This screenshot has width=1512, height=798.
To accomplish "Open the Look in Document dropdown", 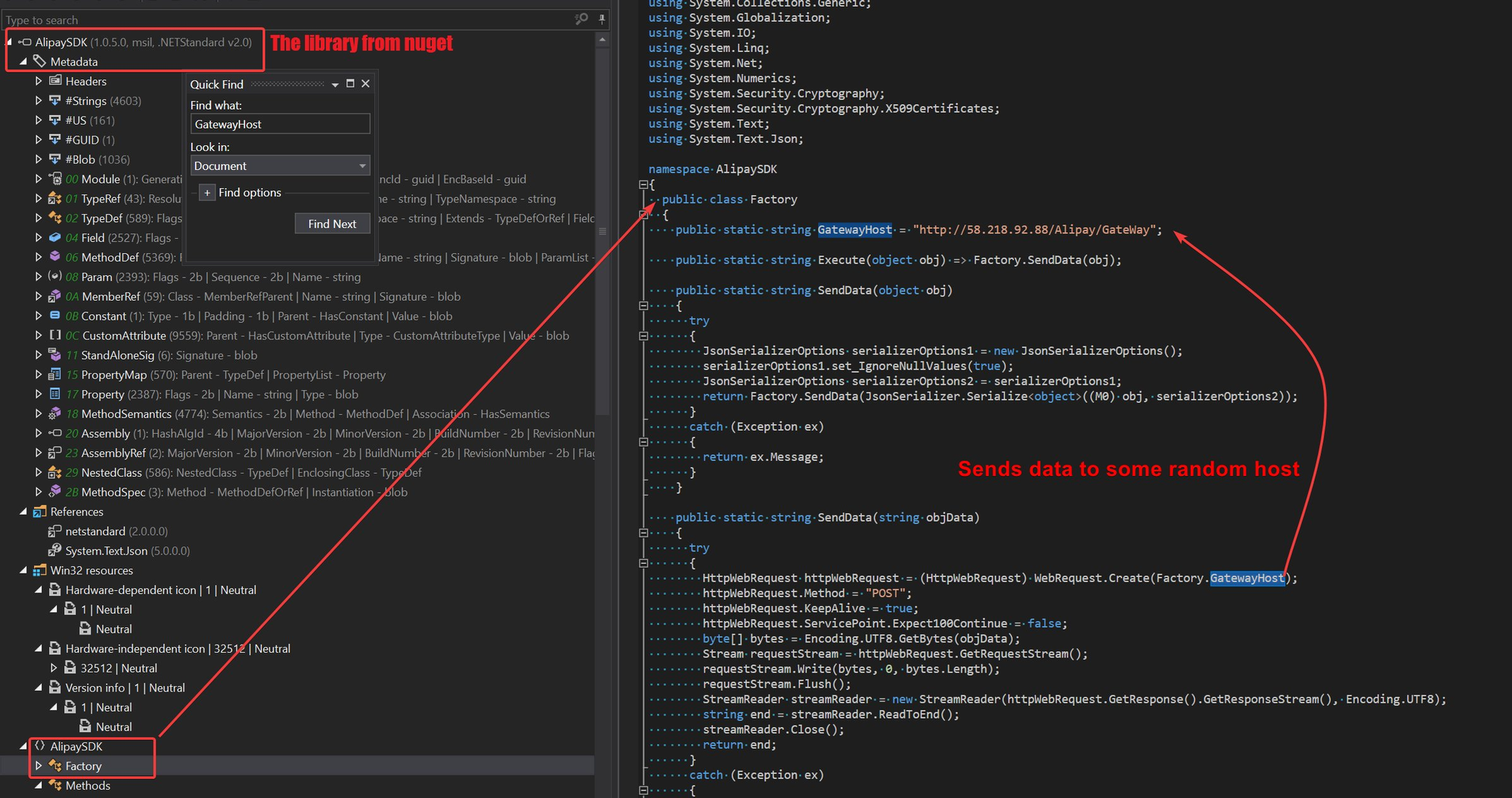I will click(280, 165).
